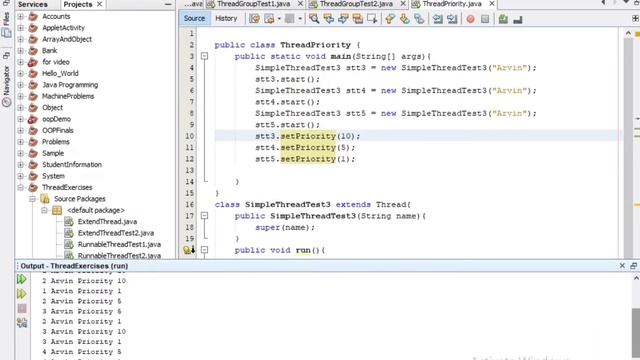
Task: Collapse the SimpleThreadTest3 constructor fold
Action: click(x=204, y=216)
